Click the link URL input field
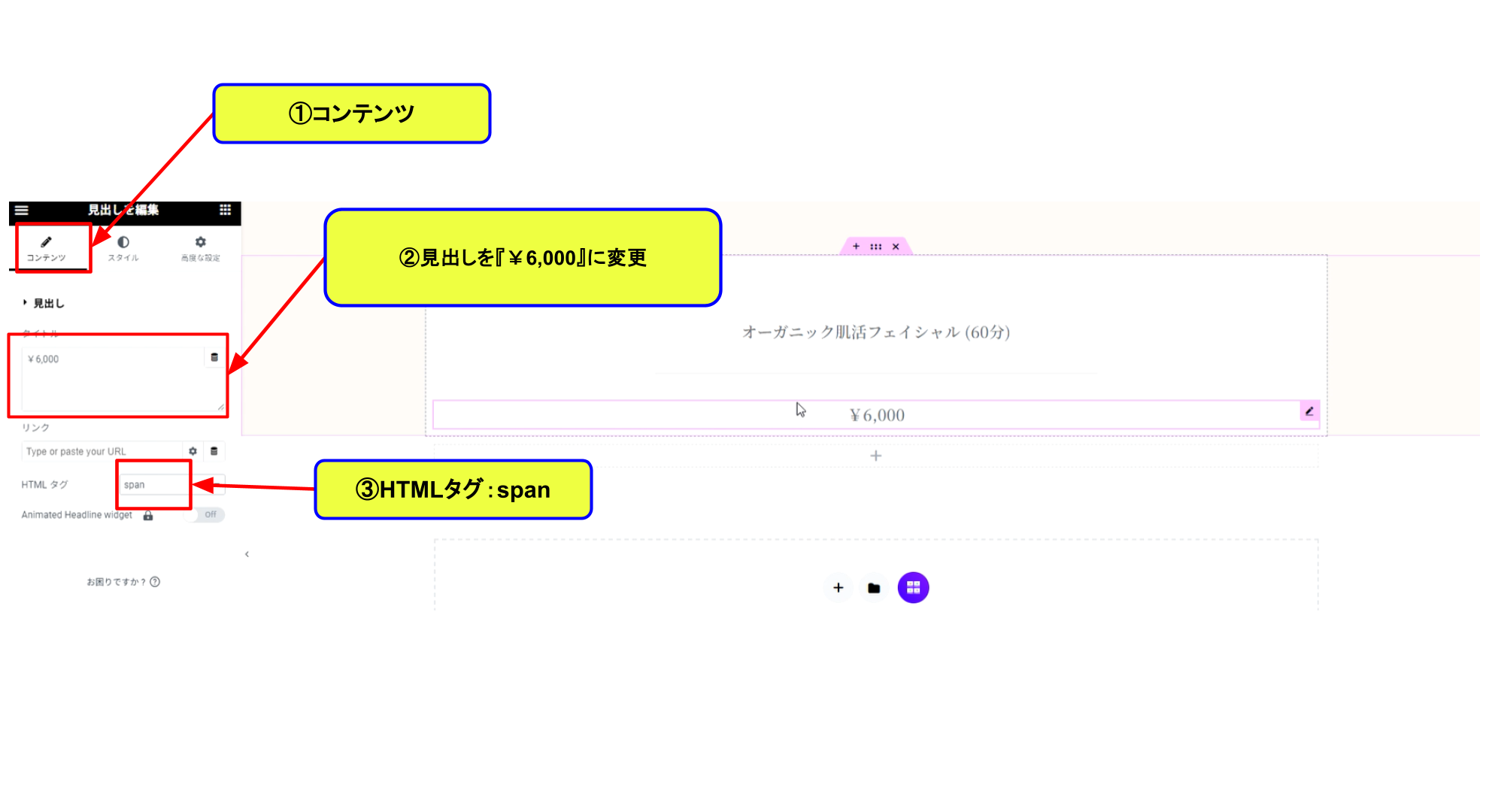Screen dimensions: 1489x812 click(x=102, y=451)
